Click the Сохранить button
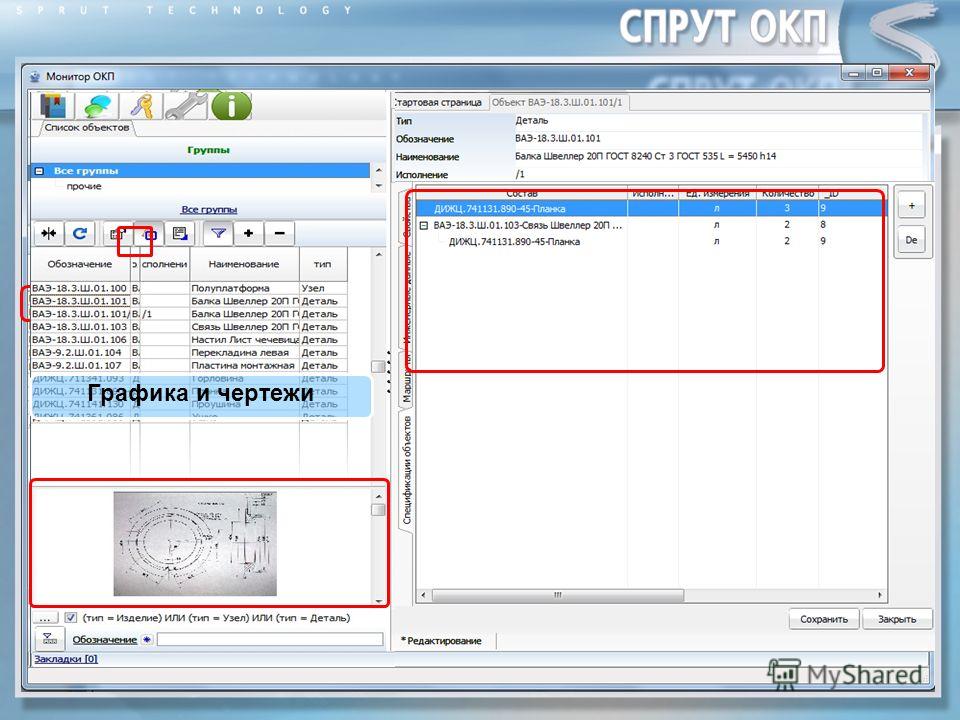This screenshot has height=720, width=960. click(x=823, y=619)
